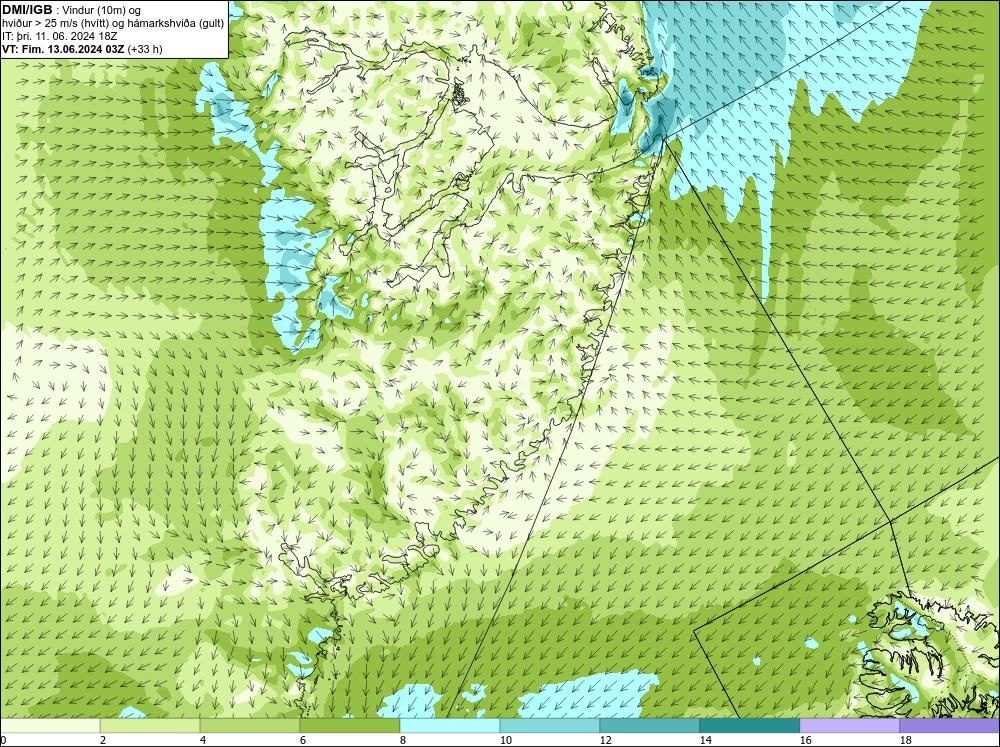
Task: Click the colorbar label '6'
Action: [x=303, y=740]
